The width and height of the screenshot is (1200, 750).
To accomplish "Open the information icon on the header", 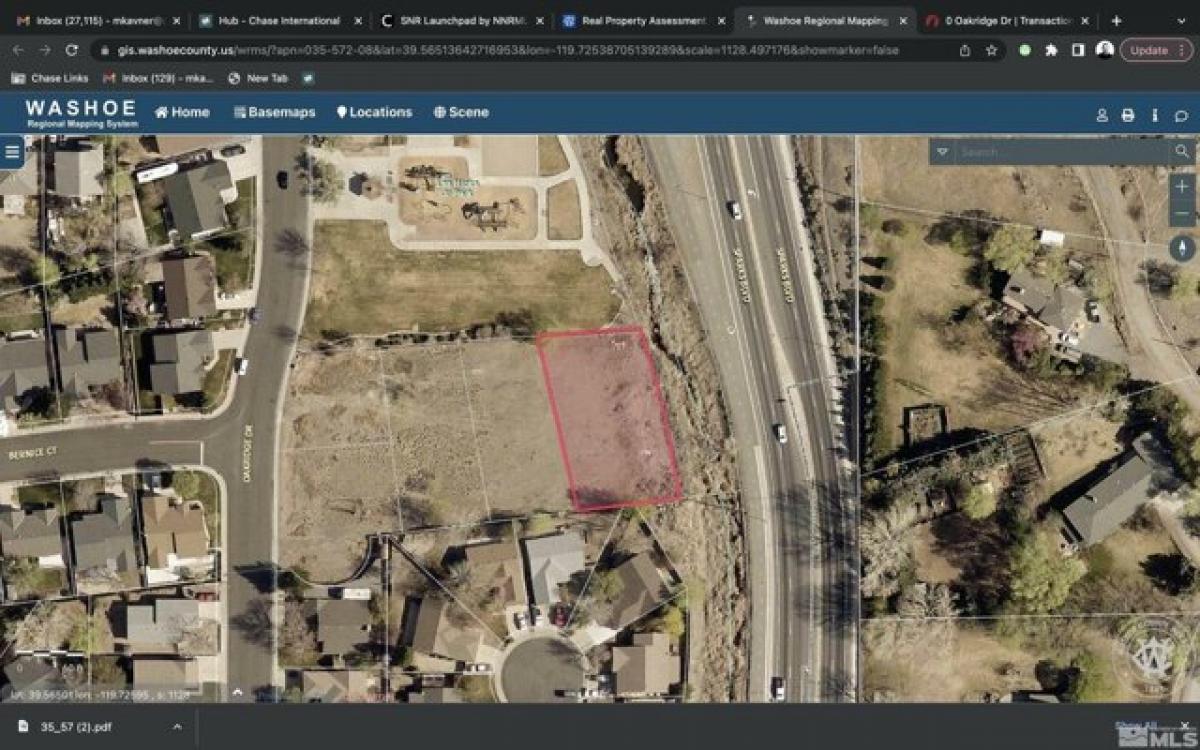I will (x=1155, y=114).
